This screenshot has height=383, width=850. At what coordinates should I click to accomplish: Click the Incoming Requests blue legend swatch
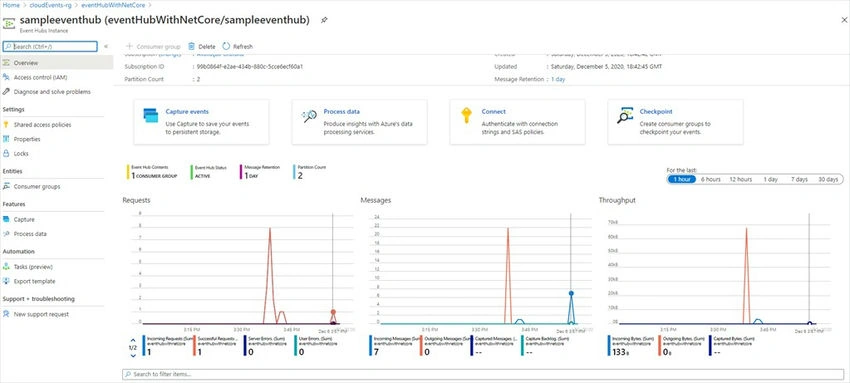pos(144,346)
